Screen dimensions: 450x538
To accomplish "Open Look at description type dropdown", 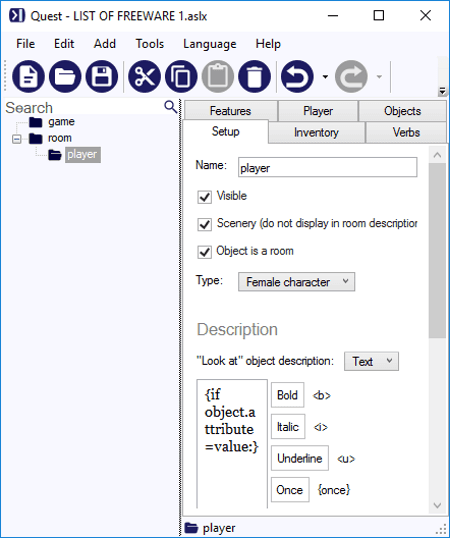I will [x=371, y=361].
